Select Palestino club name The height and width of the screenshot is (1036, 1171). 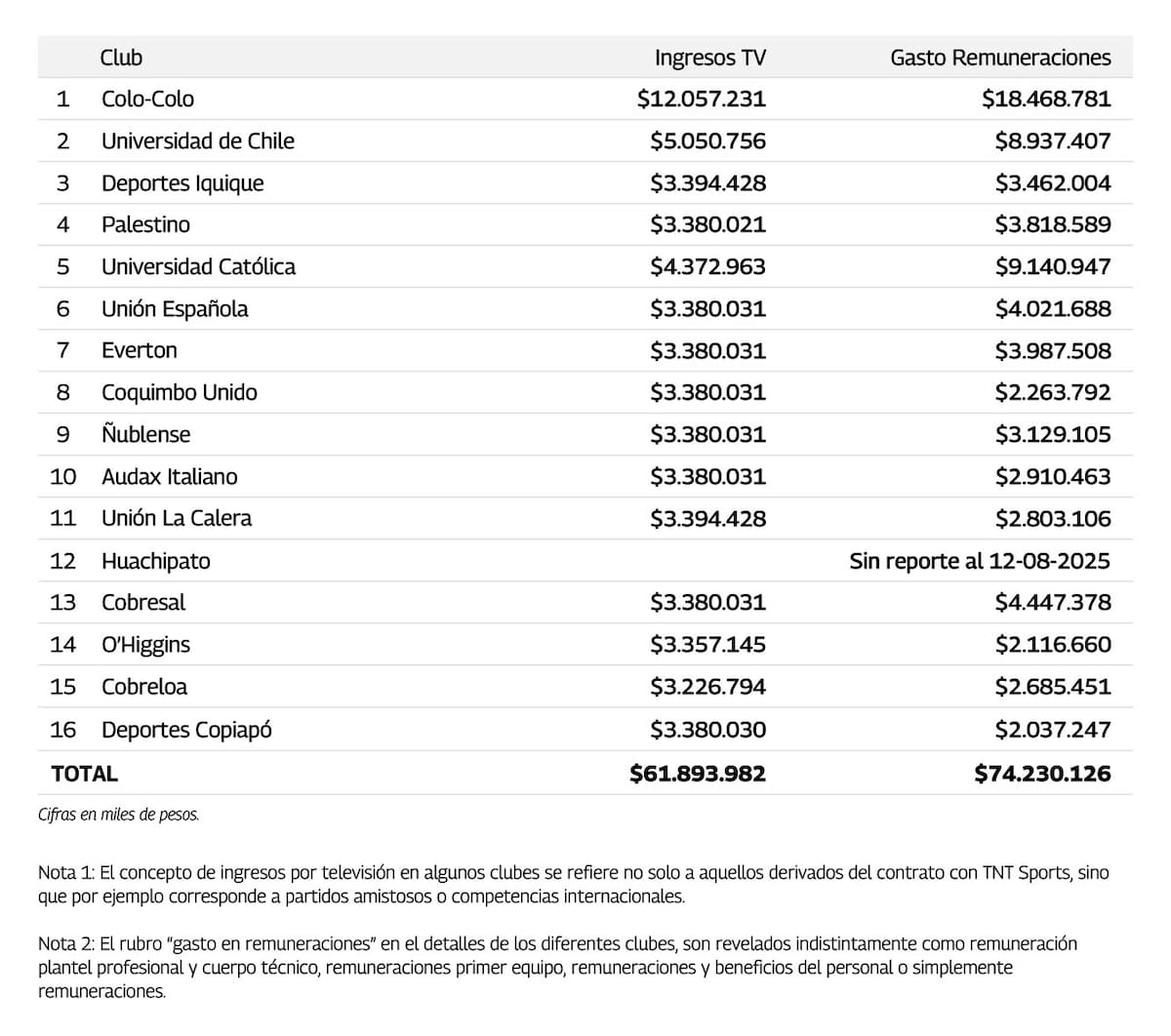point(145,224)
